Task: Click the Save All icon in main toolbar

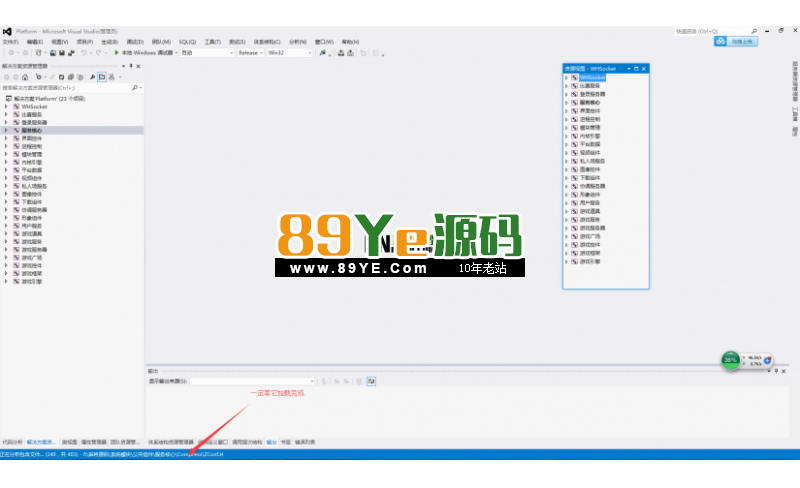Action: point(71,53)
